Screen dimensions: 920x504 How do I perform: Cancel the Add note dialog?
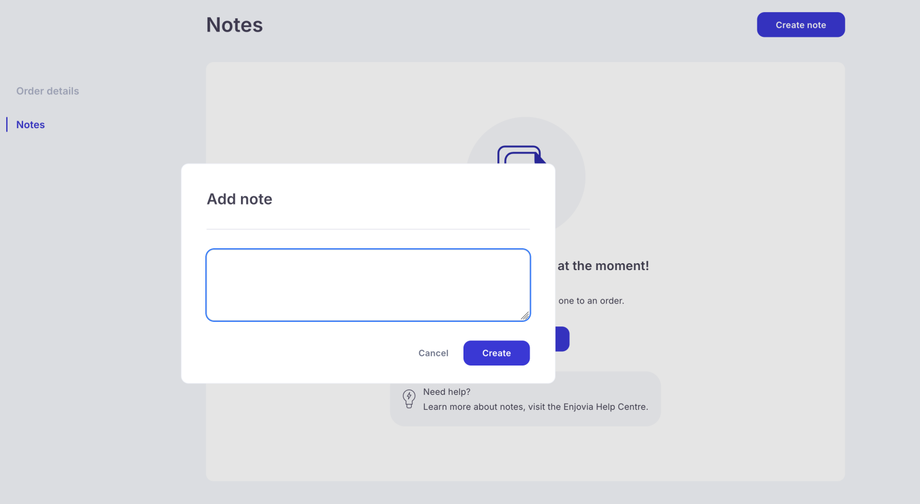pyautogui.click(x=433, y=353)
